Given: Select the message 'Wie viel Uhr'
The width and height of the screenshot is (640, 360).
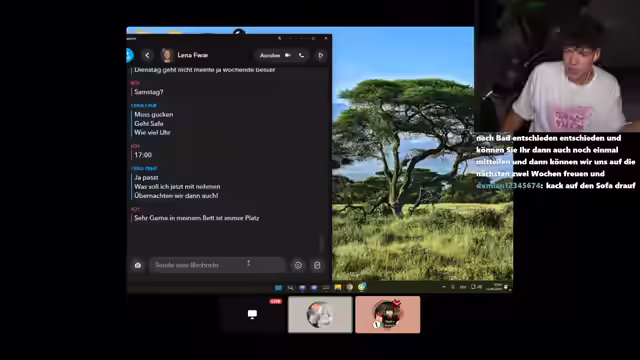Looking at the screenshot, I should tap(152, 132).
